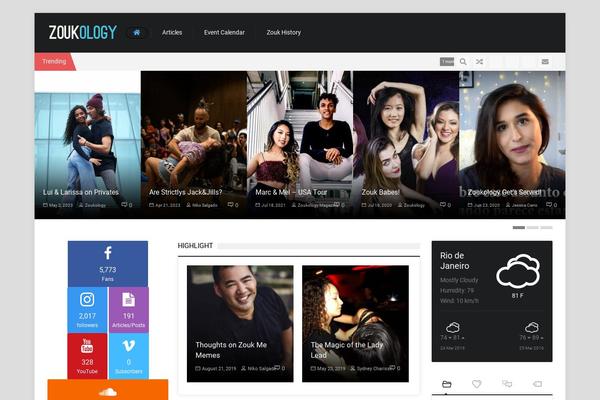Image resolution: width=600 pixels, height=400 pixels.
Task: Click the 76 - 89 forecast cloud icon
Action: (532, 327)
